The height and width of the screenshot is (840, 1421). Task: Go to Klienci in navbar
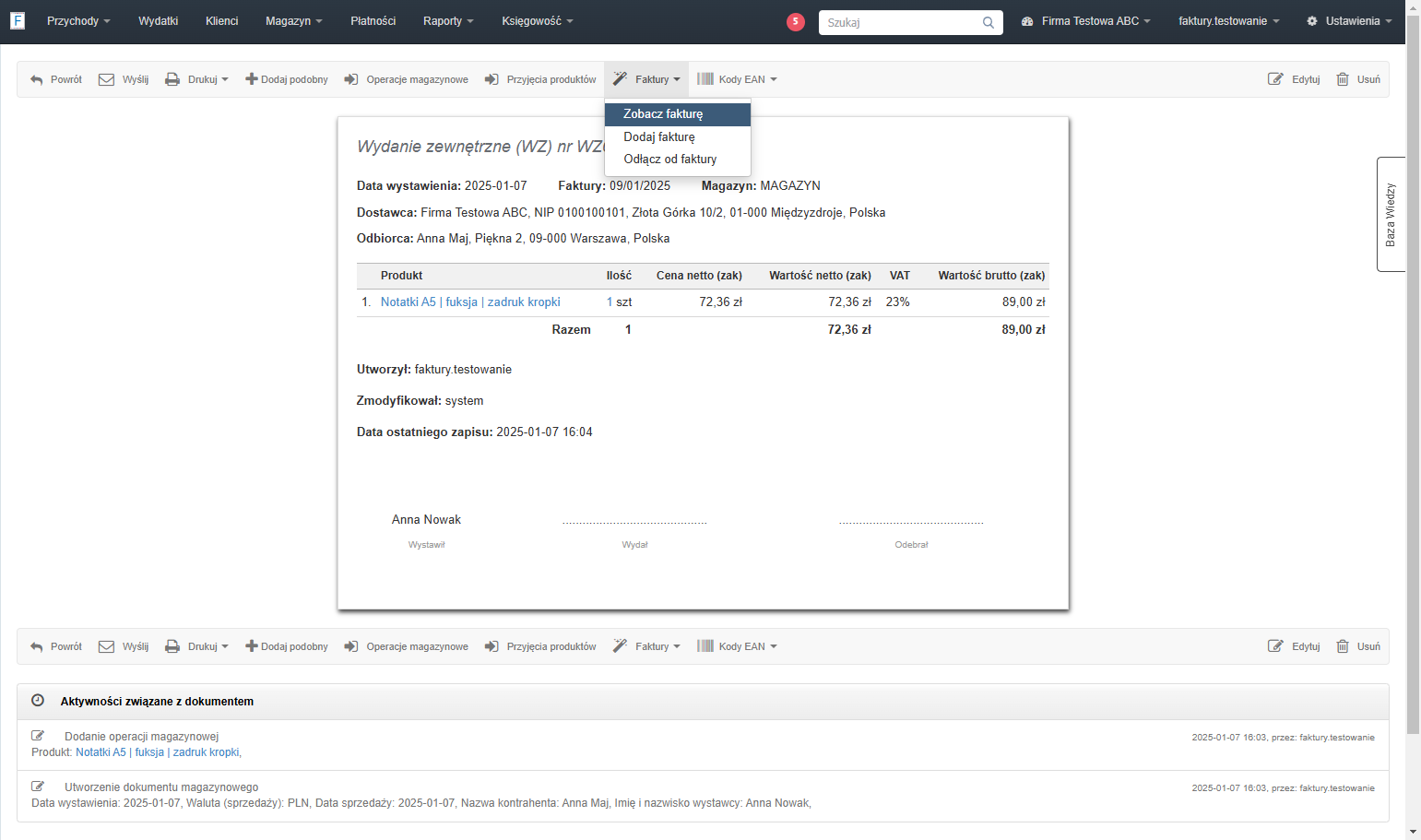click(222, 21)
